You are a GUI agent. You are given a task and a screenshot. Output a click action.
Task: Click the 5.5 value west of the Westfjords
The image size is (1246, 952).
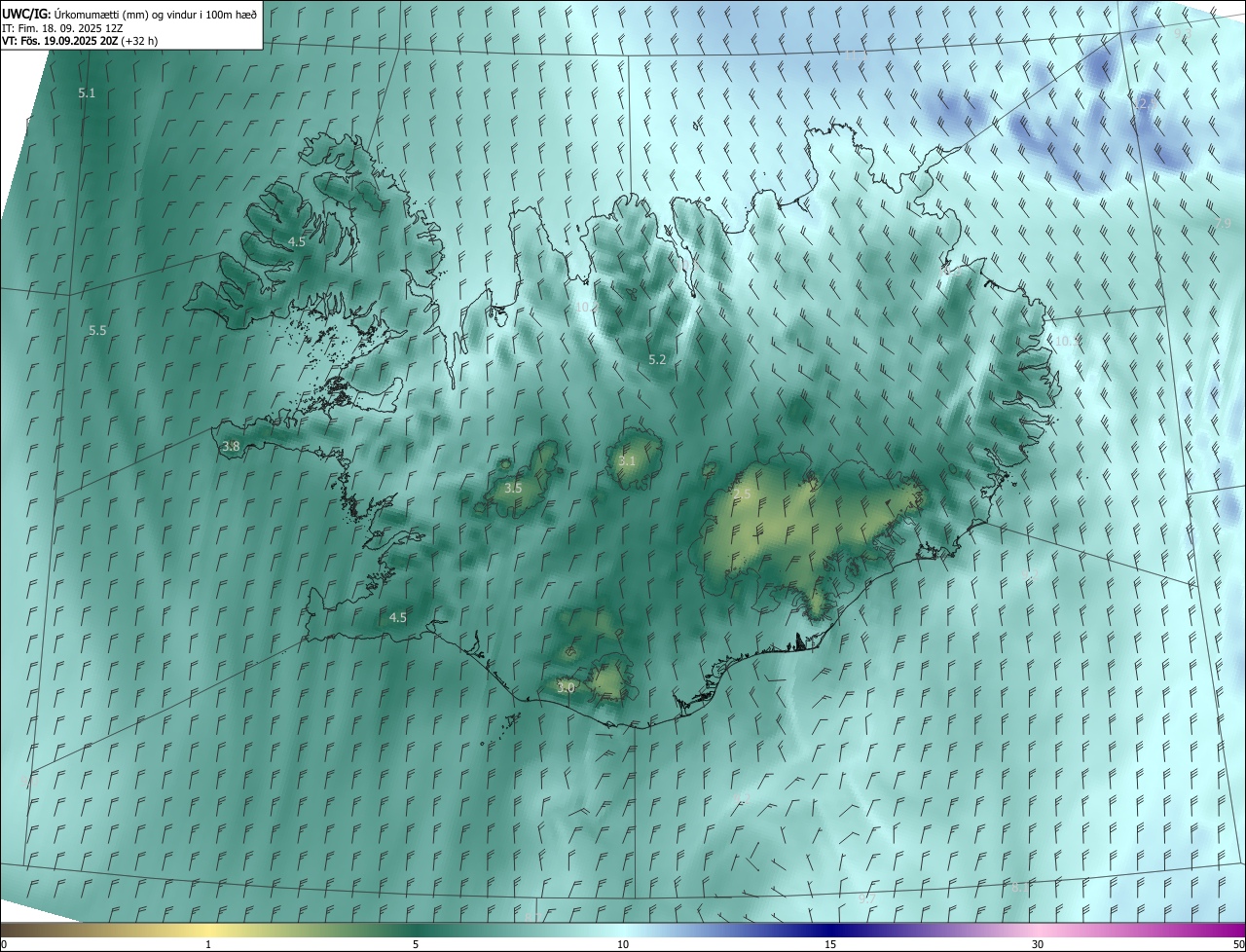97,331
